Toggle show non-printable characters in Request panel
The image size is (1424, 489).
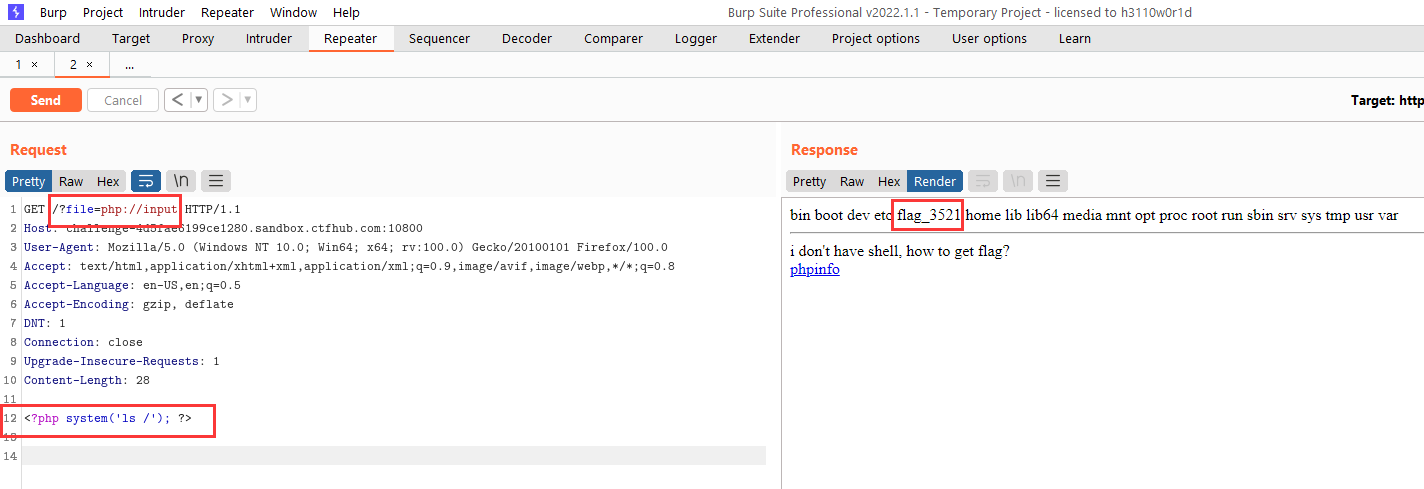181,181
